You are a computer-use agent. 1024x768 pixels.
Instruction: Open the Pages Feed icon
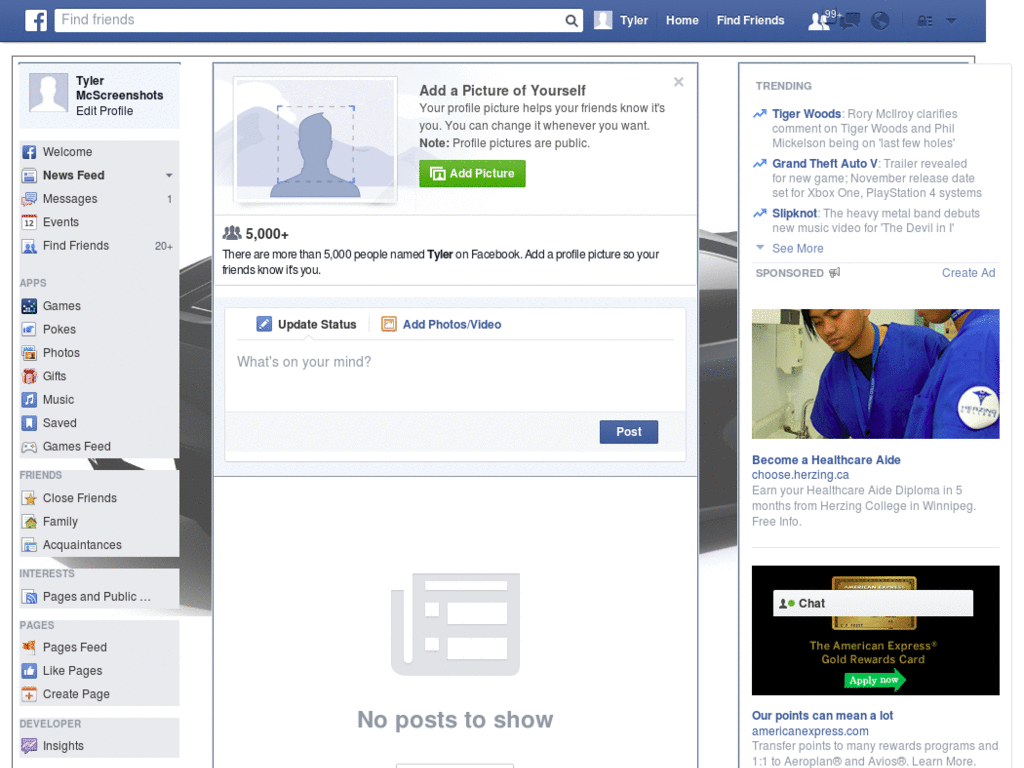tap(29, 647)
